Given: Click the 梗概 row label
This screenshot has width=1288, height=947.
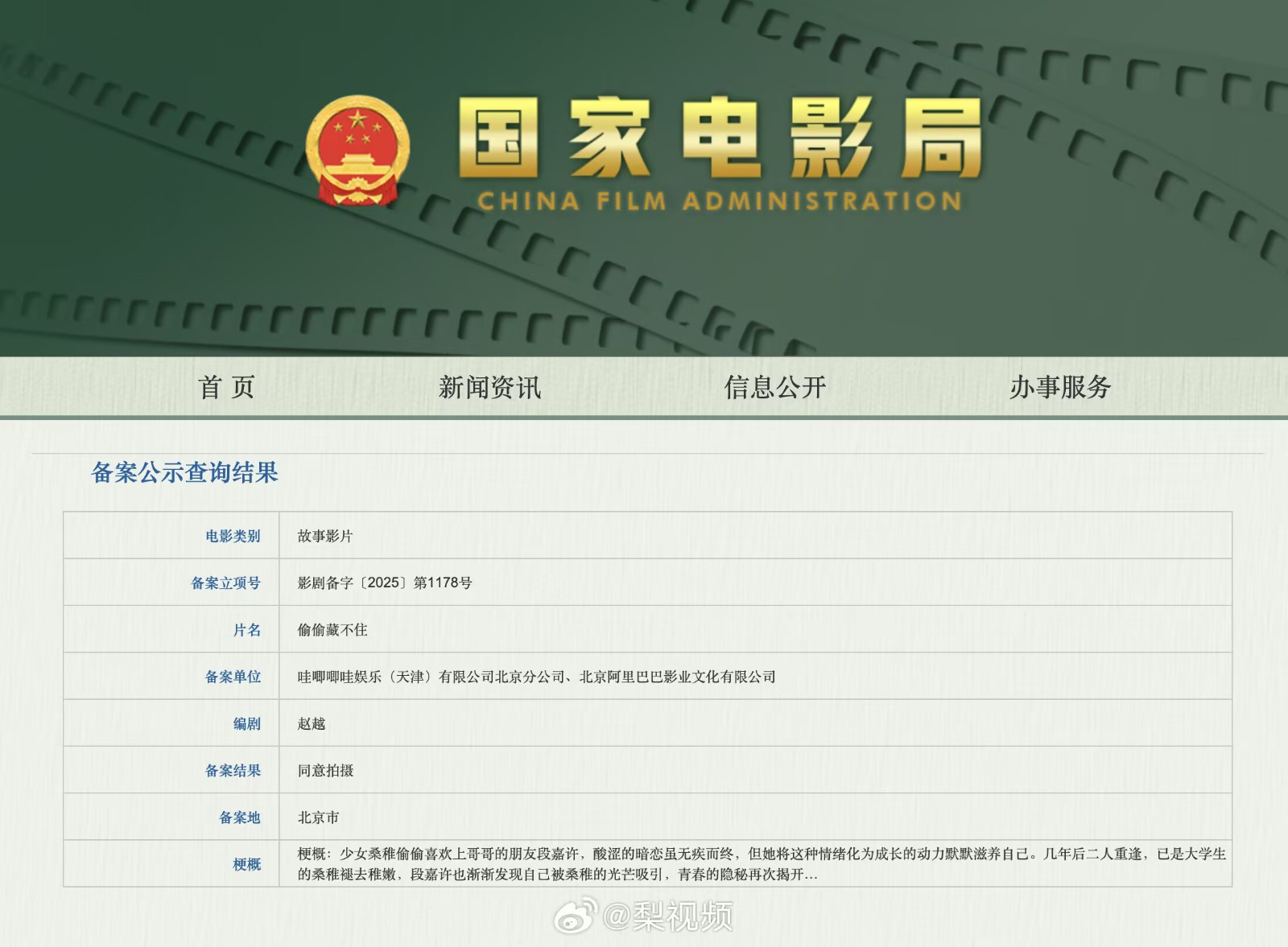Looking at the screenshot, I should pyautogui.click(x=247, y=864).
